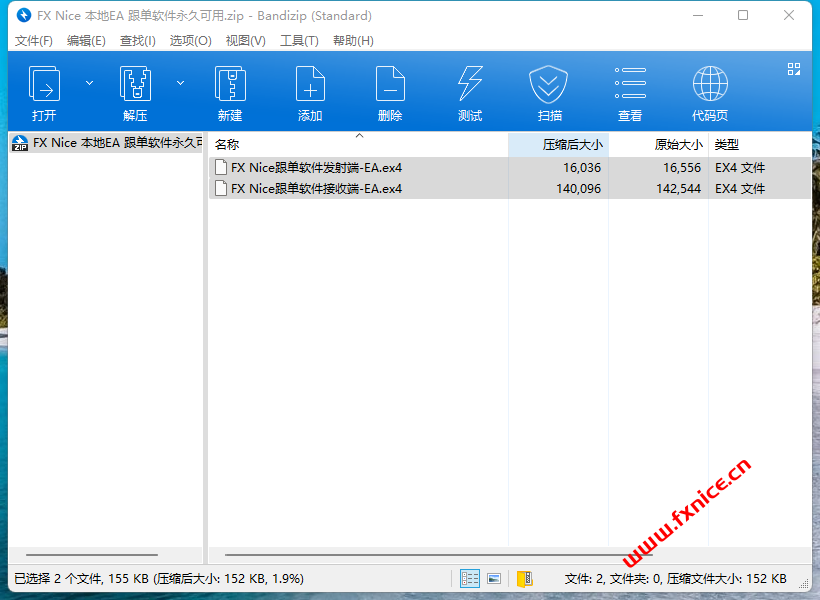Image resolution: width=820 pixels, height=600 pixels.
Task: Click the tree panel horizontal scrollbar
Action: (92, 554)
